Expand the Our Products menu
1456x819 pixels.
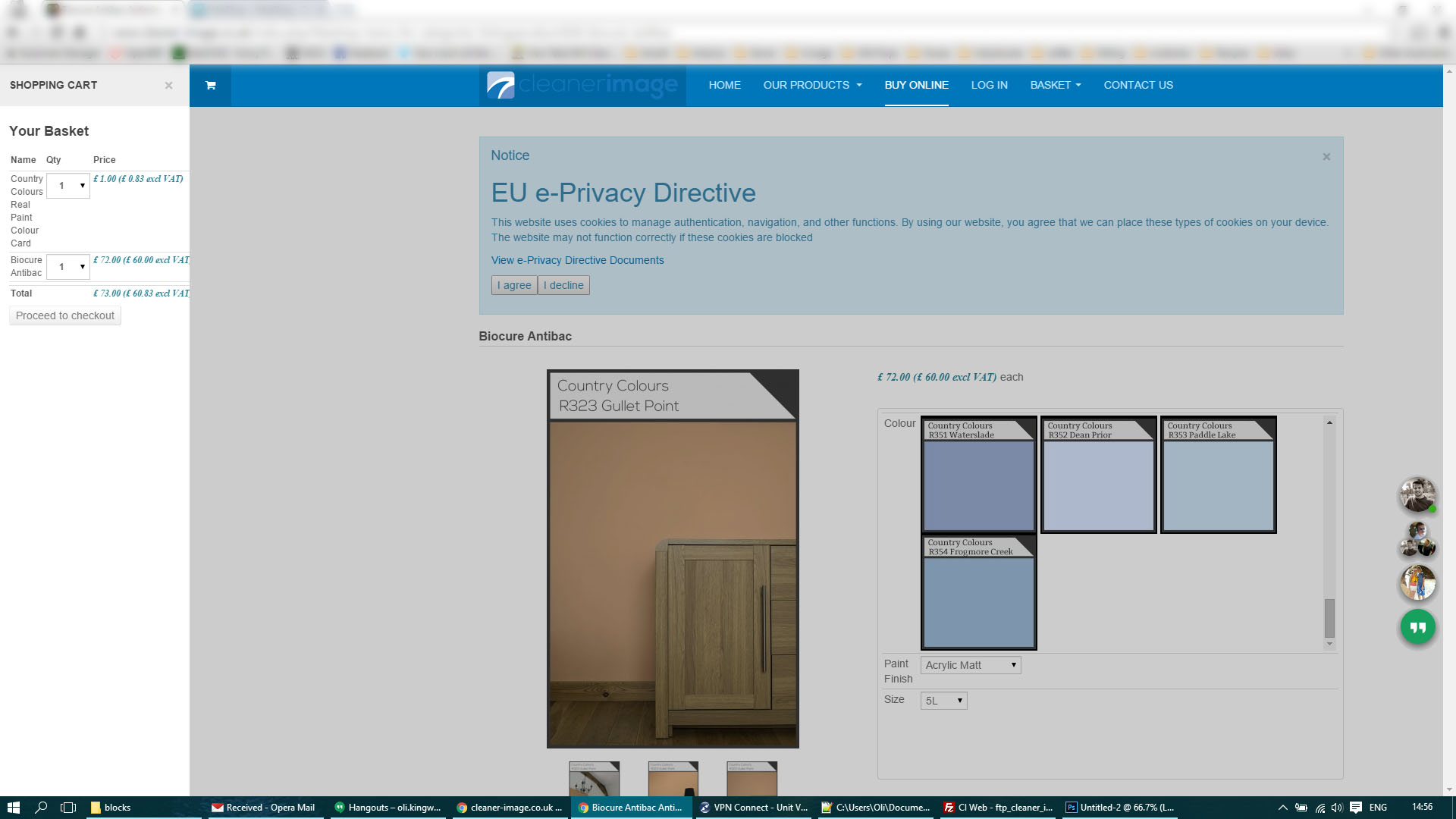point(812,85)
